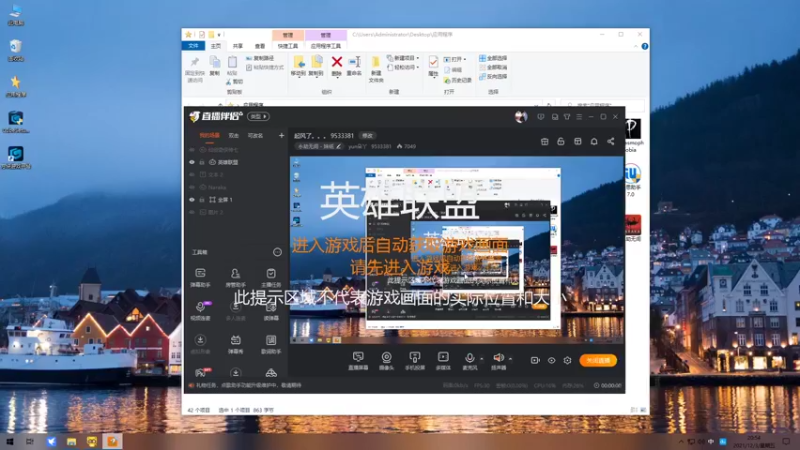The height and width of the screenshot is (450, 800).
Task: Click the 麦克风 microphone icon
Action: tap(469, 358)
